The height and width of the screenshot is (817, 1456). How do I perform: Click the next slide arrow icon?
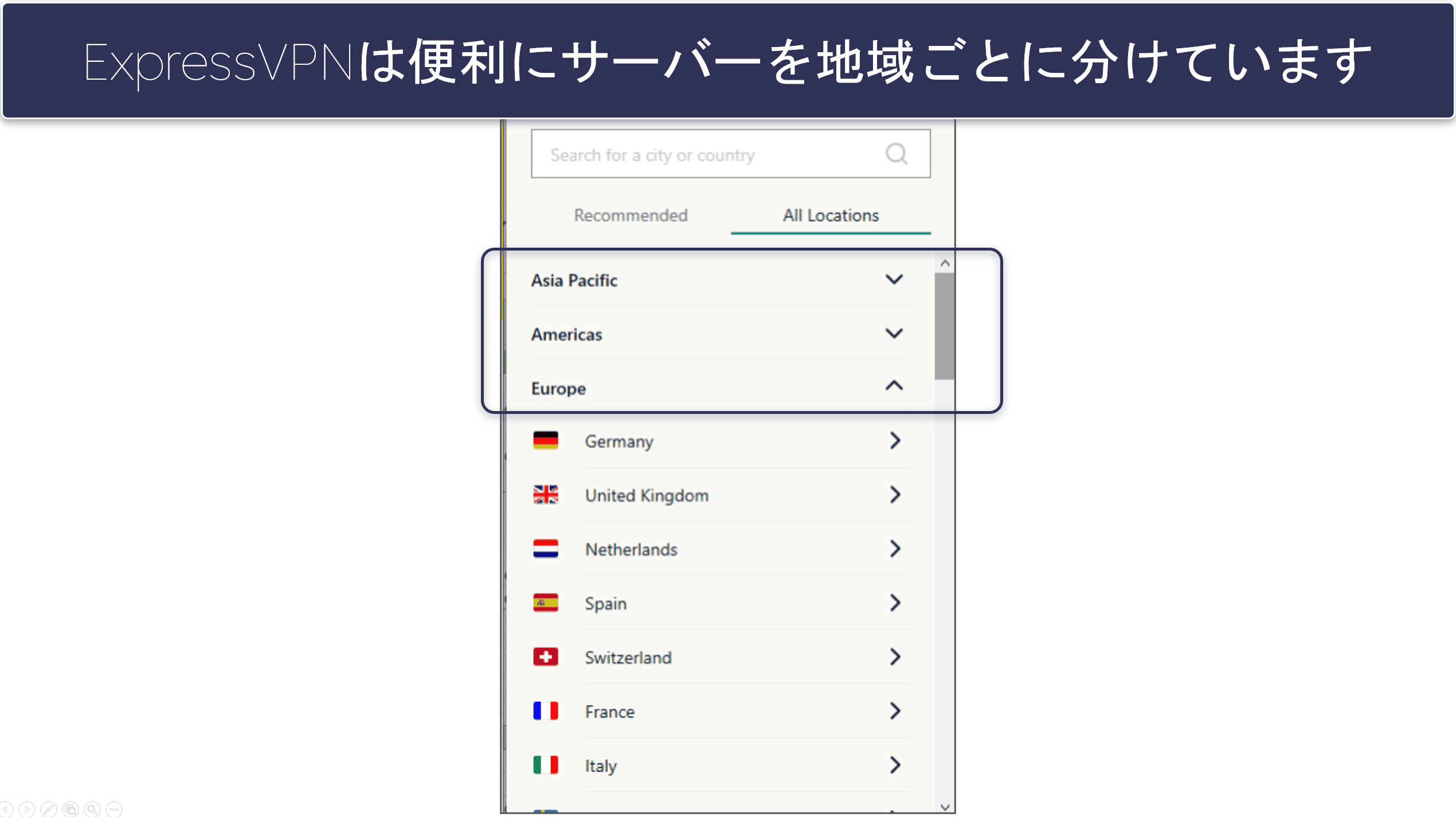26,809
